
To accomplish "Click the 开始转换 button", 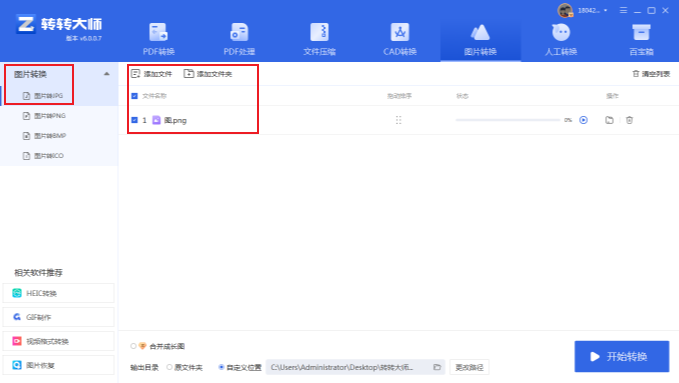I will point(622,357).
